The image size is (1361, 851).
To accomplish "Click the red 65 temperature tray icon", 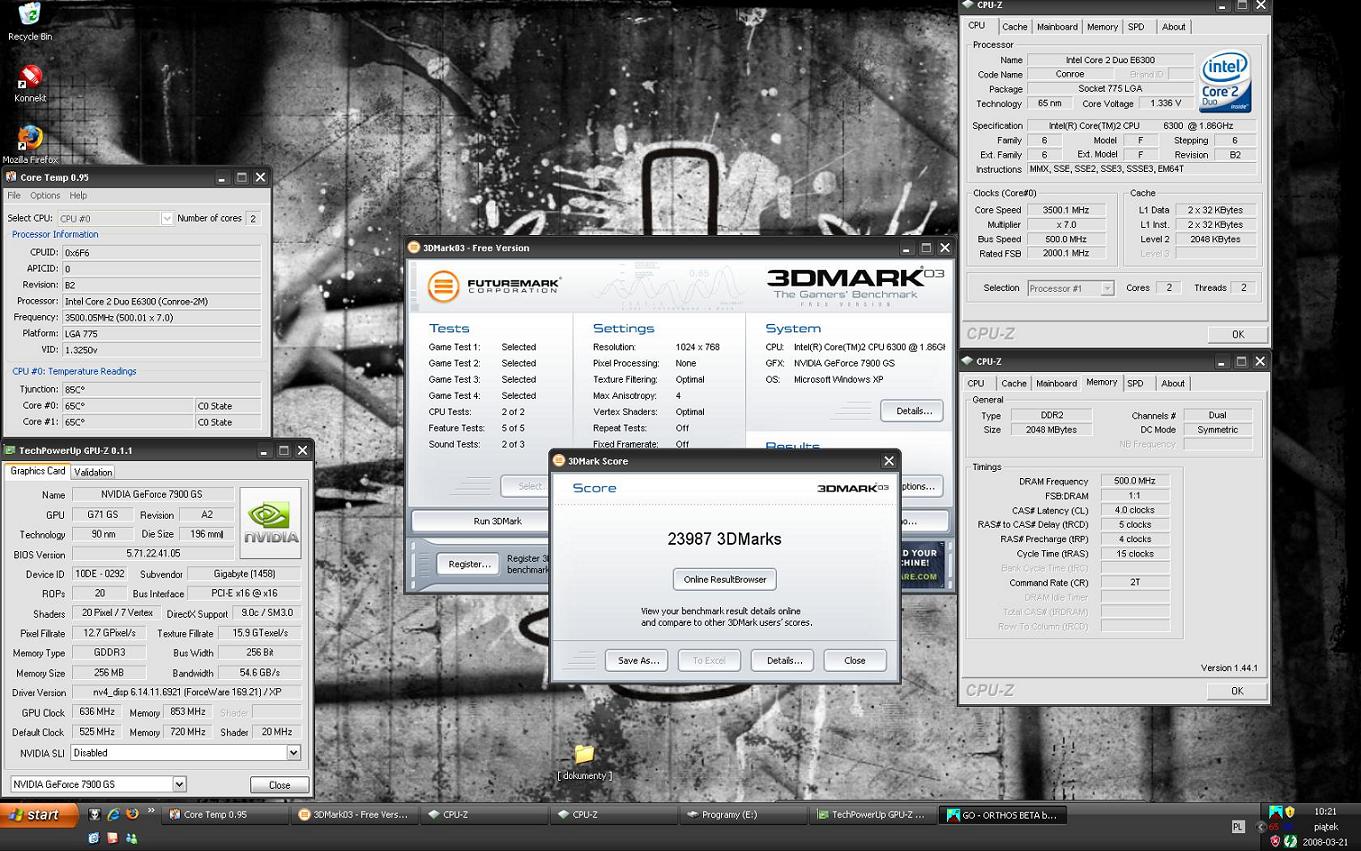I will (1273, 827).
